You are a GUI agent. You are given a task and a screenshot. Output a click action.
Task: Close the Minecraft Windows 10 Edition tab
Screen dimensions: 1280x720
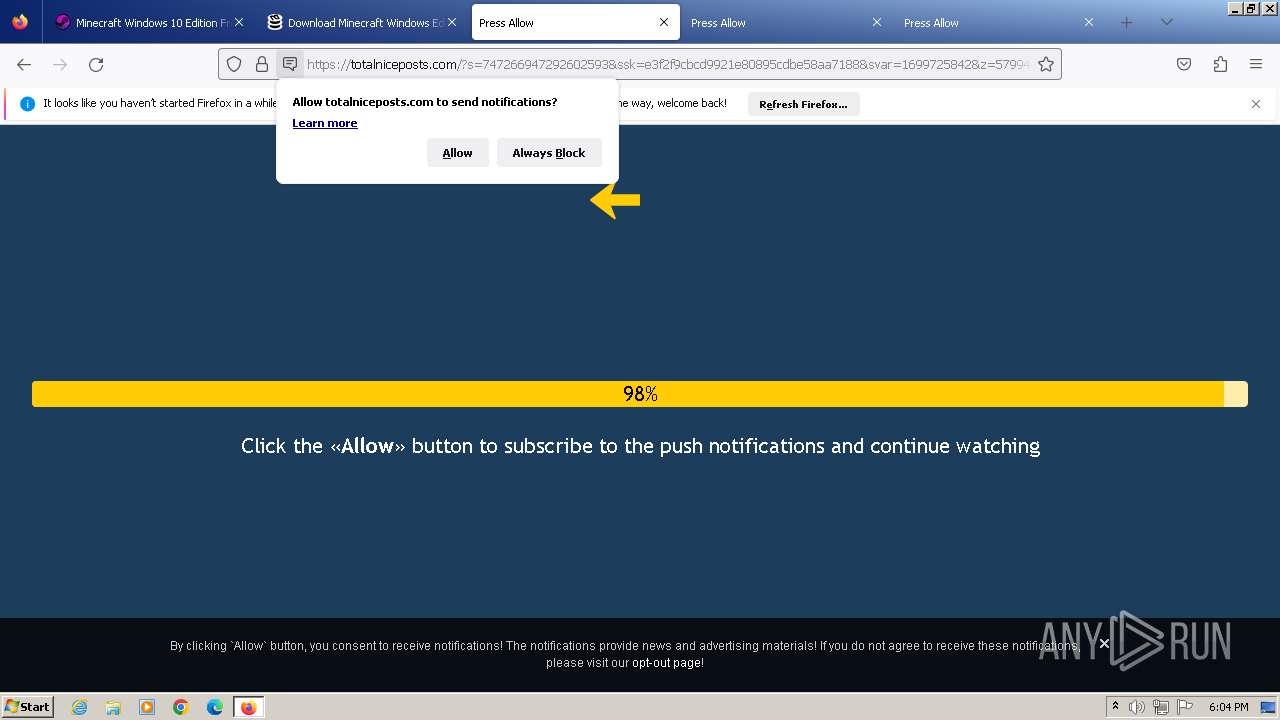tap(238, 22)
